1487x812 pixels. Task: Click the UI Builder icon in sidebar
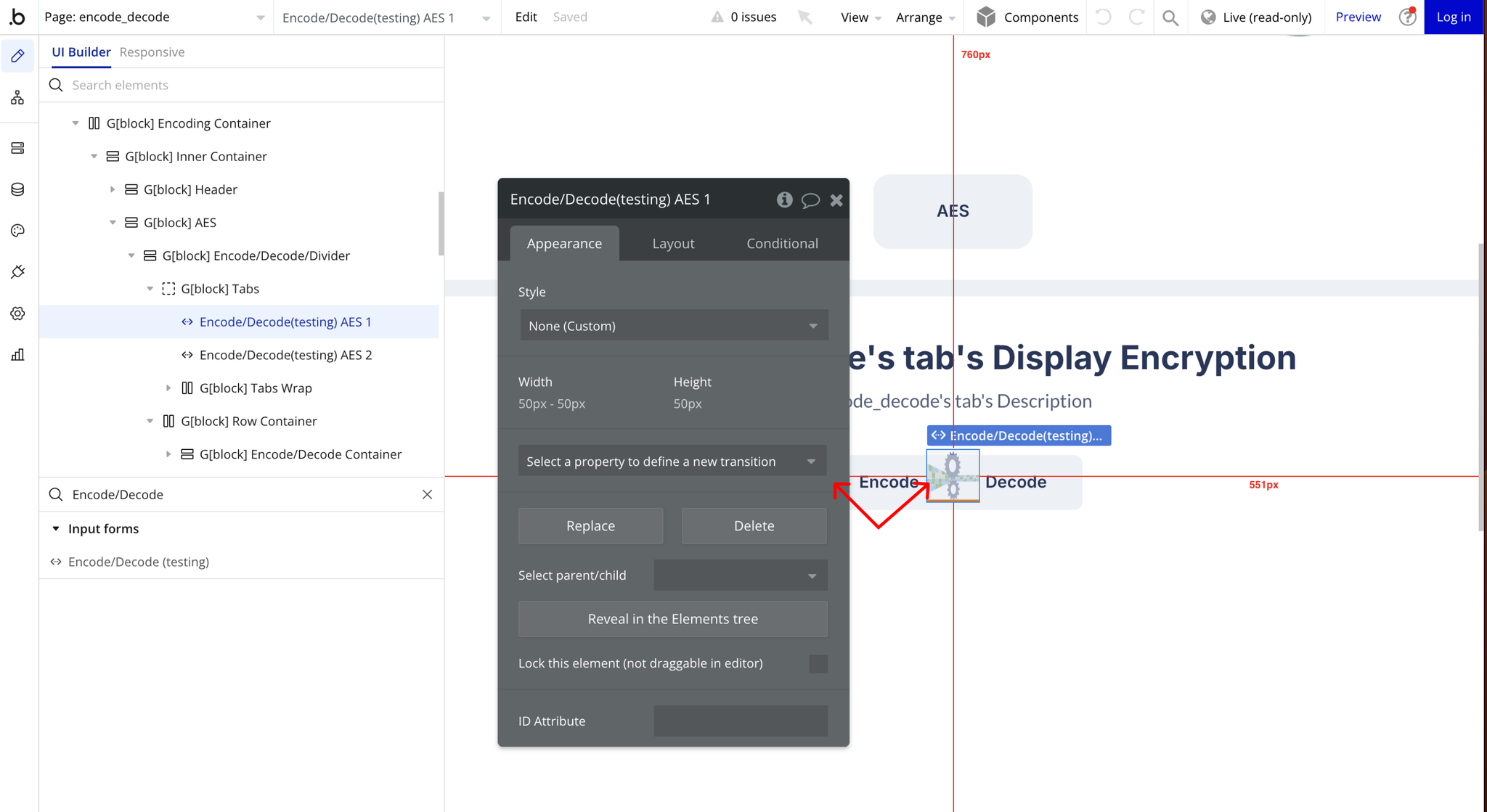tap(18, 57)
